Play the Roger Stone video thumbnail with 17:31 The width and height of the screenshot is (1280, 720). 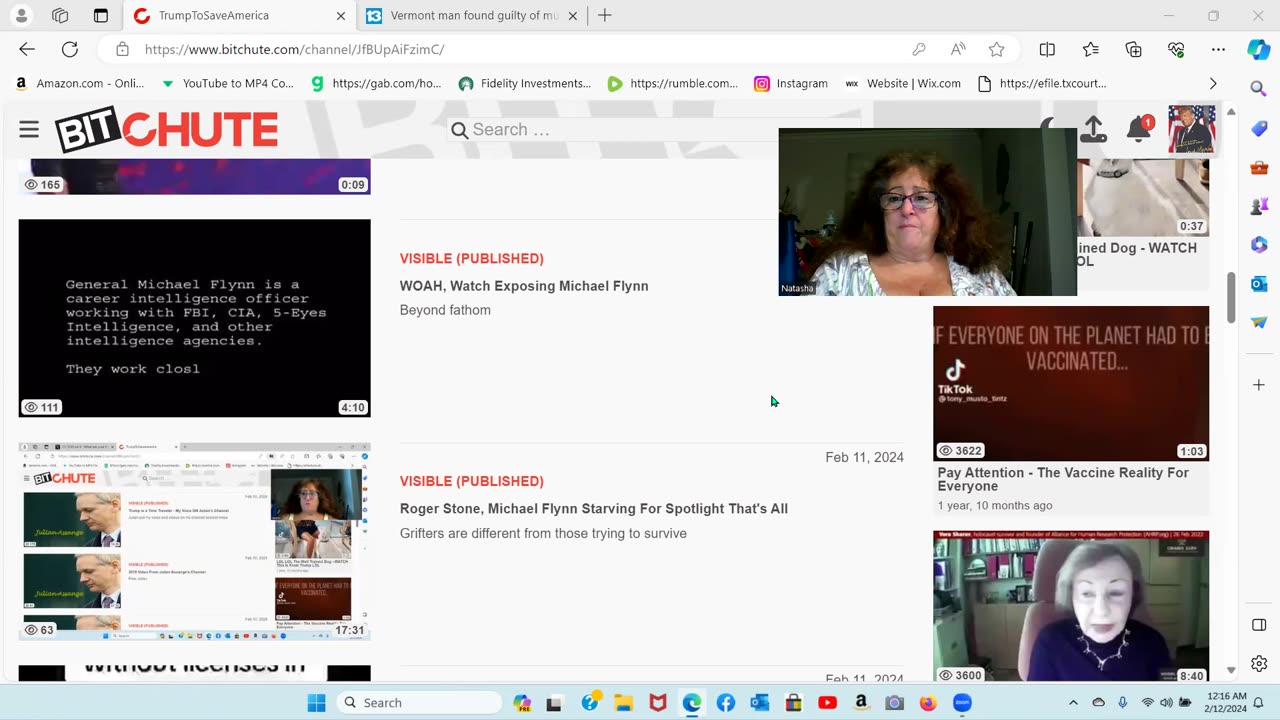tap(194, 541)
